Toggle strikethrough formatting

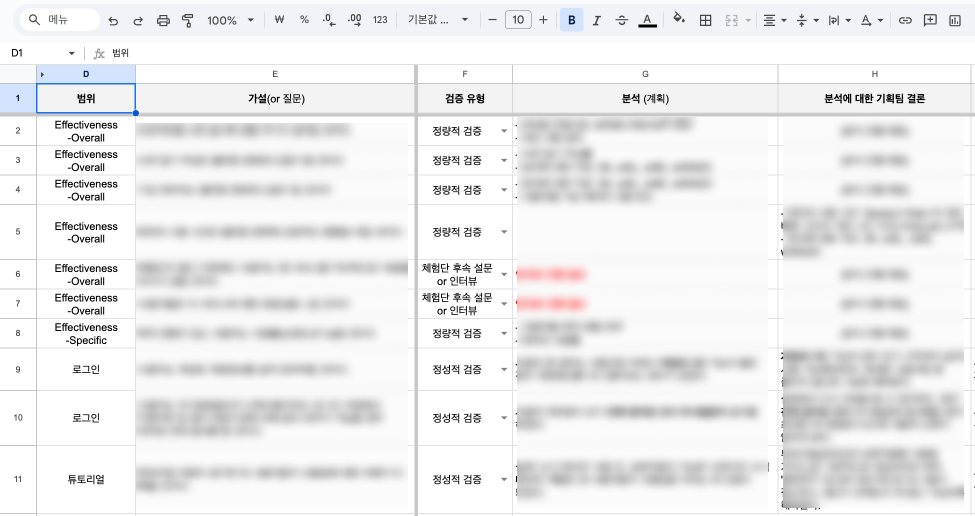621,20
